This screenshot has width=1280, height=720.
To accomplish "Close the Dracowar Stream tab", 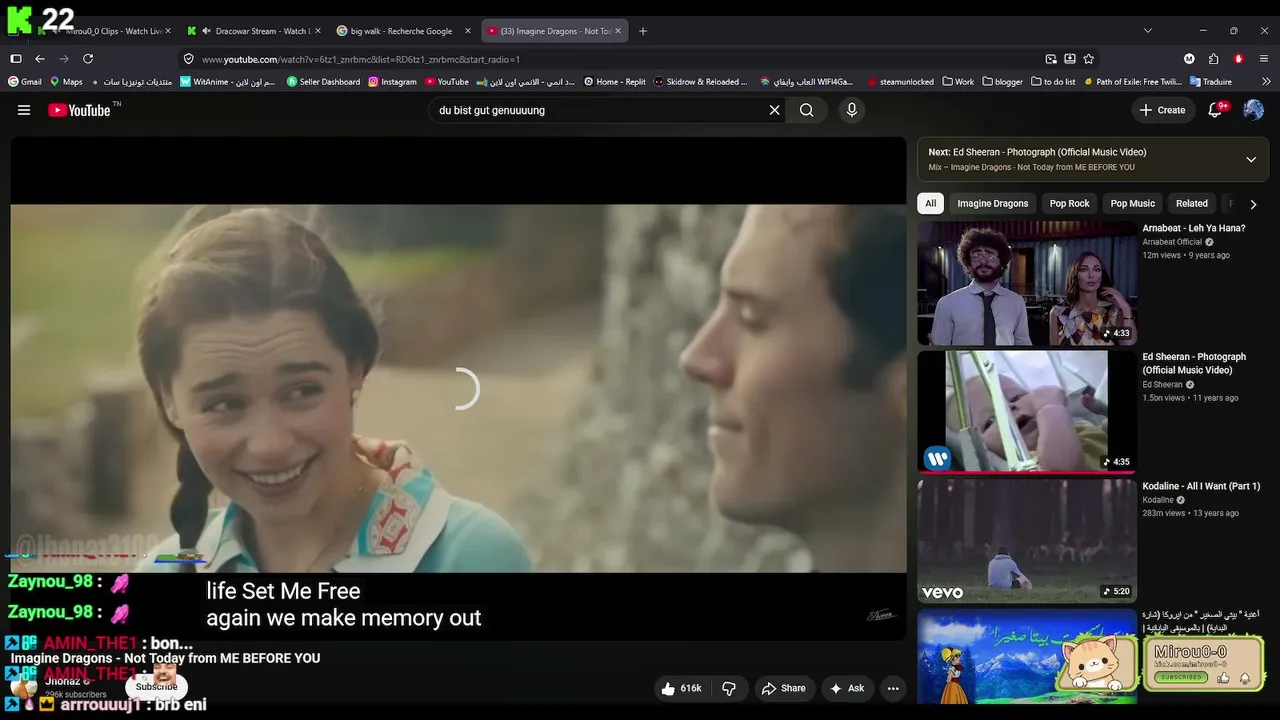I will [x=318, y=31].
